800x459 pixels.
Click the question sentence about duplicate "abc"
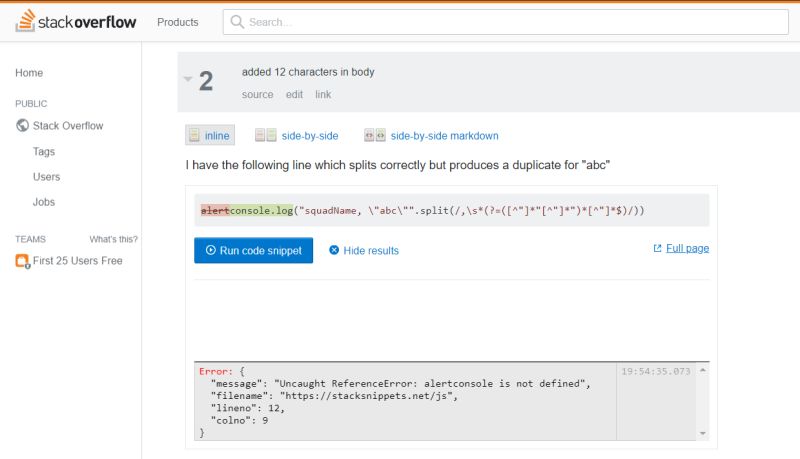[397, 165]
